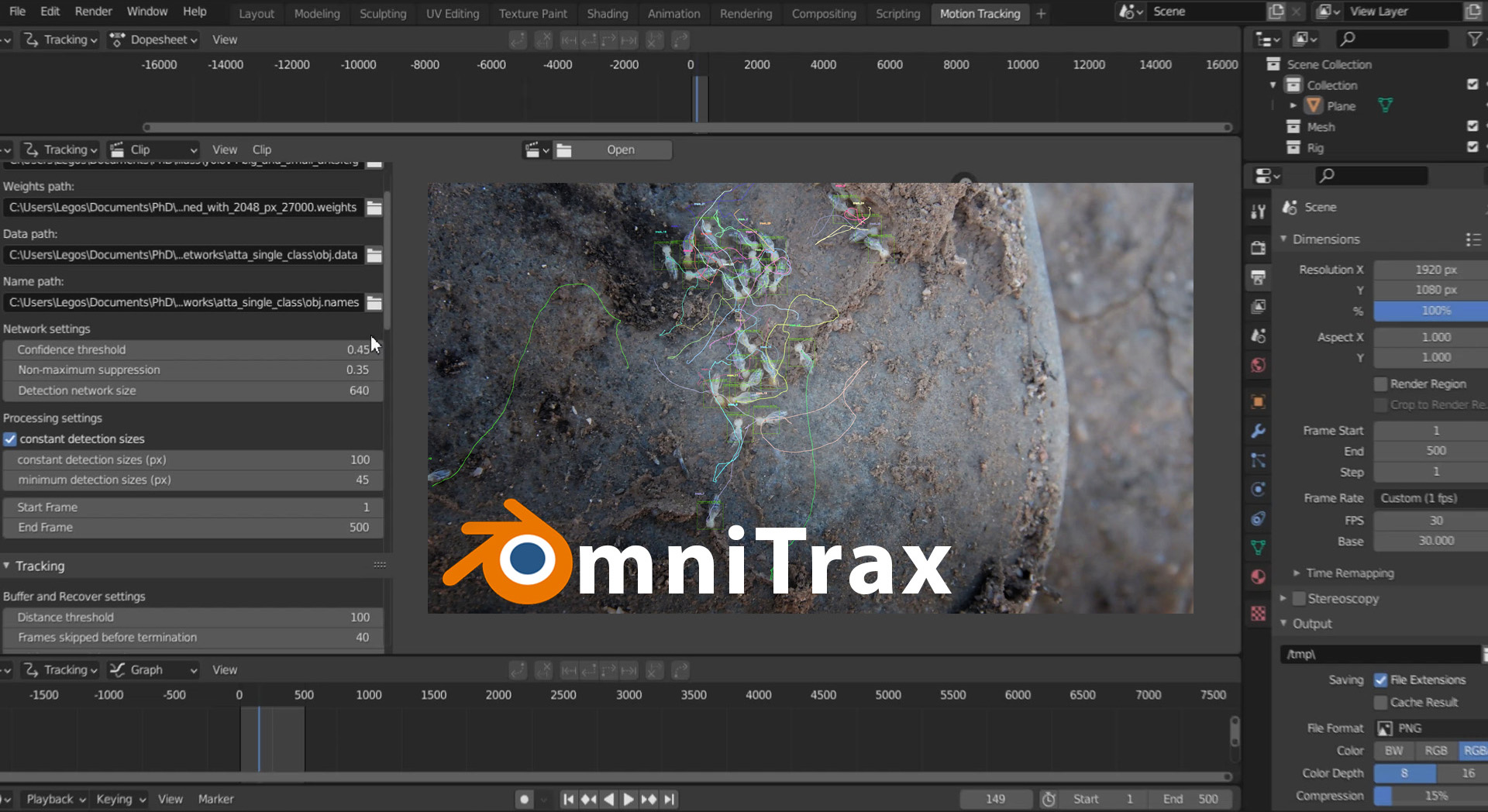Open the Object Data properties tab
The height and width of the screenshot is (812, 1488).
[x=1258, y=548]
